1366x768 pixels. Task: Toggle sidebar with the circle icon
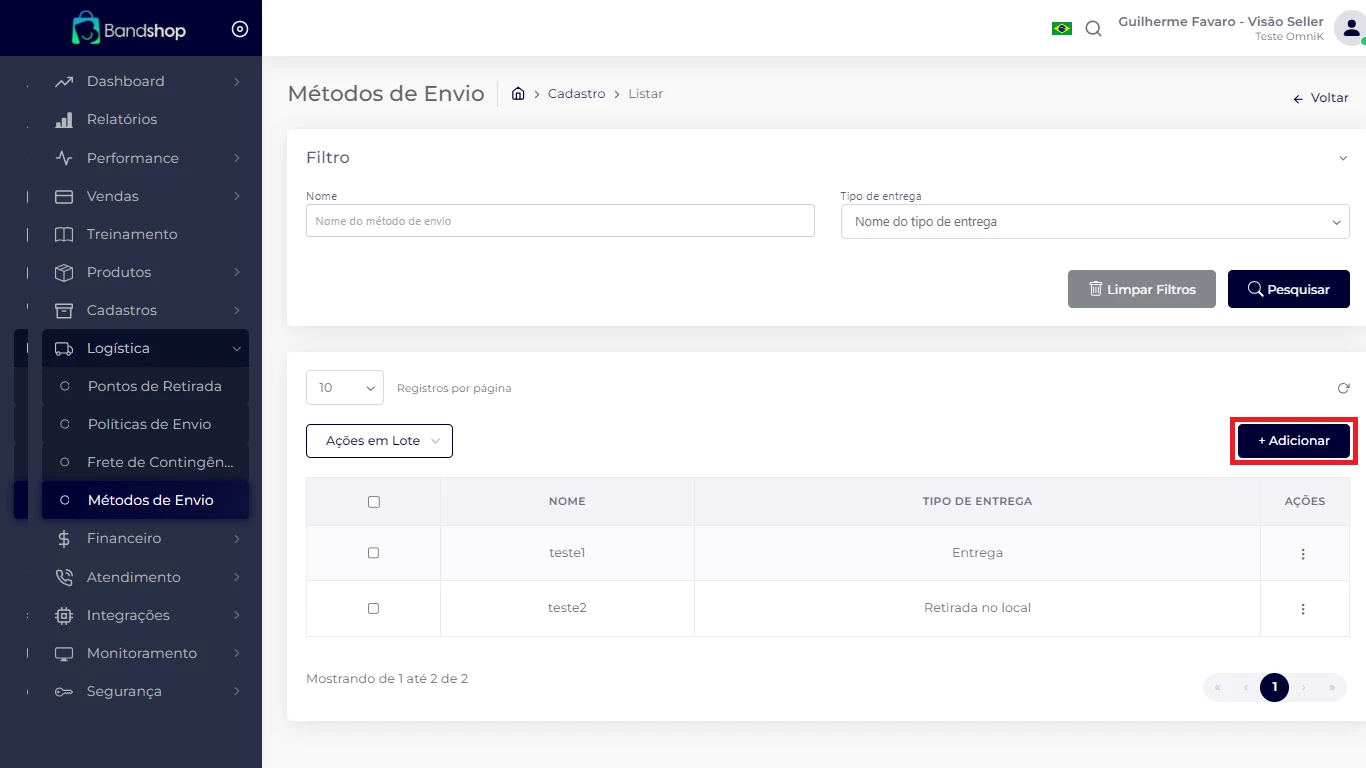[240, 29]
